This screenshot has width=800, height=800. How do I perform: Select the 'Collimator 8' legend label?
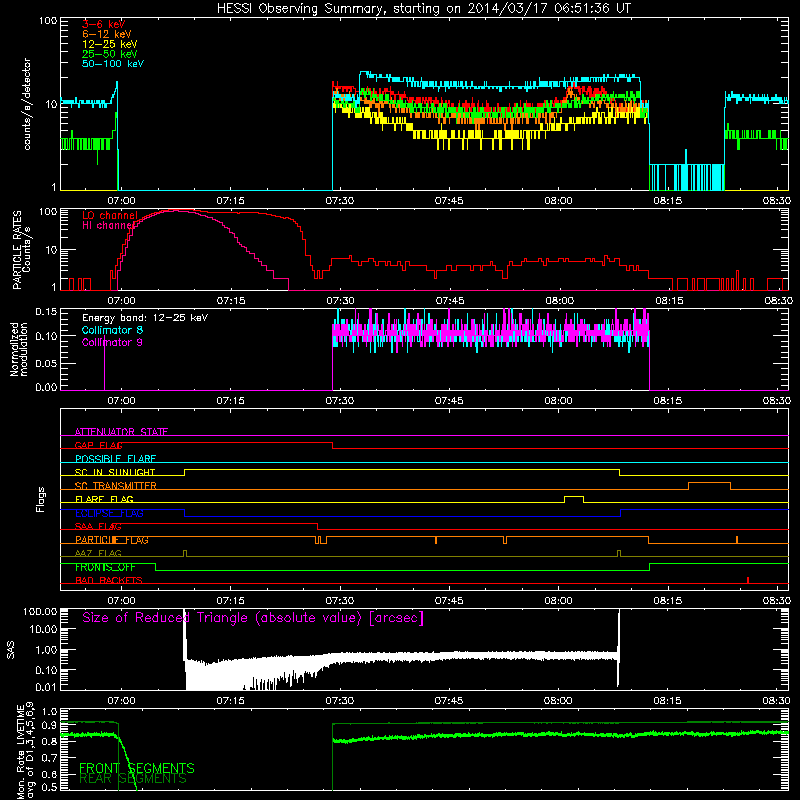click(112, 330)
